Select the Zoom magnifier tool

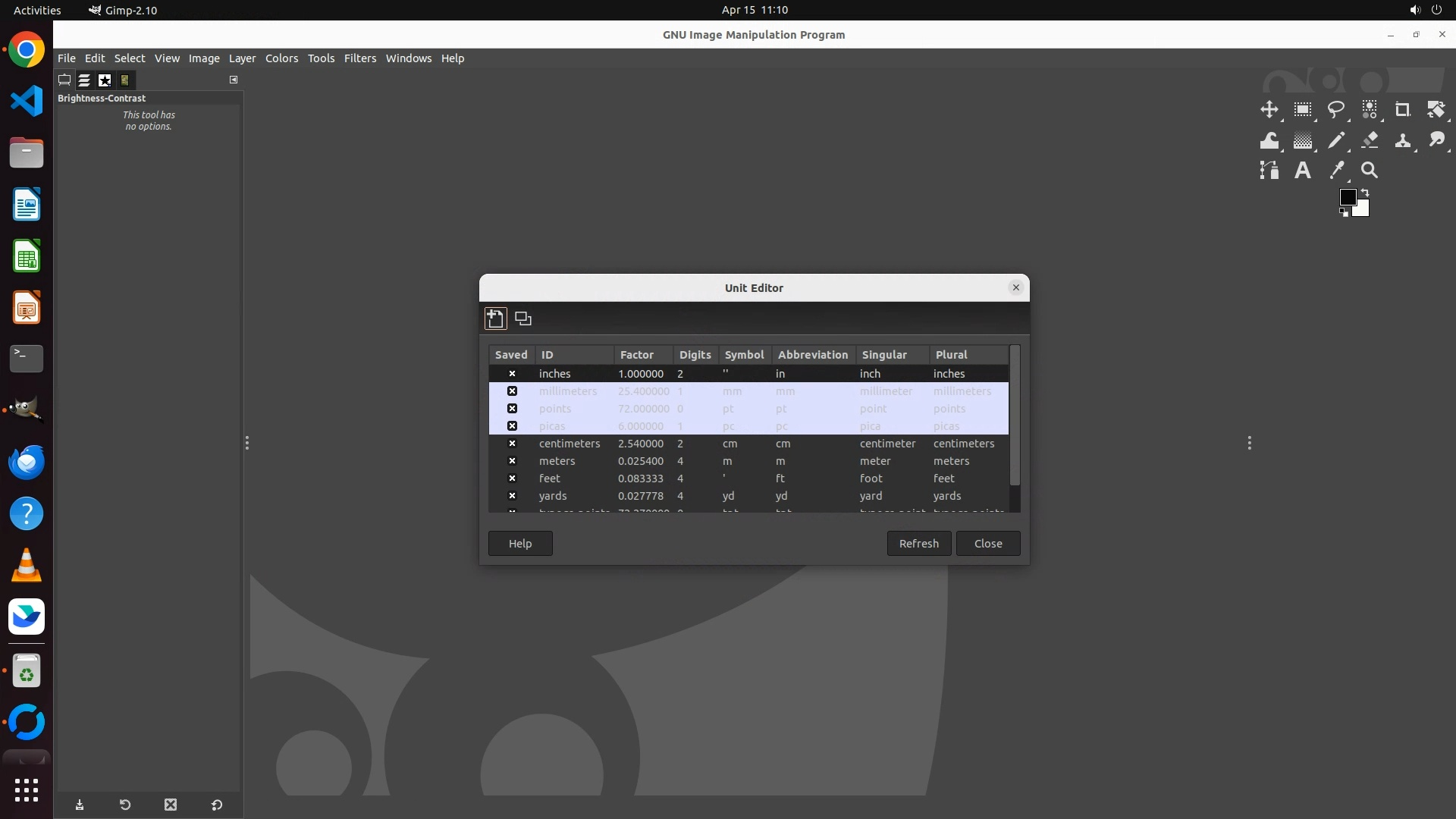pos(1369,171)
